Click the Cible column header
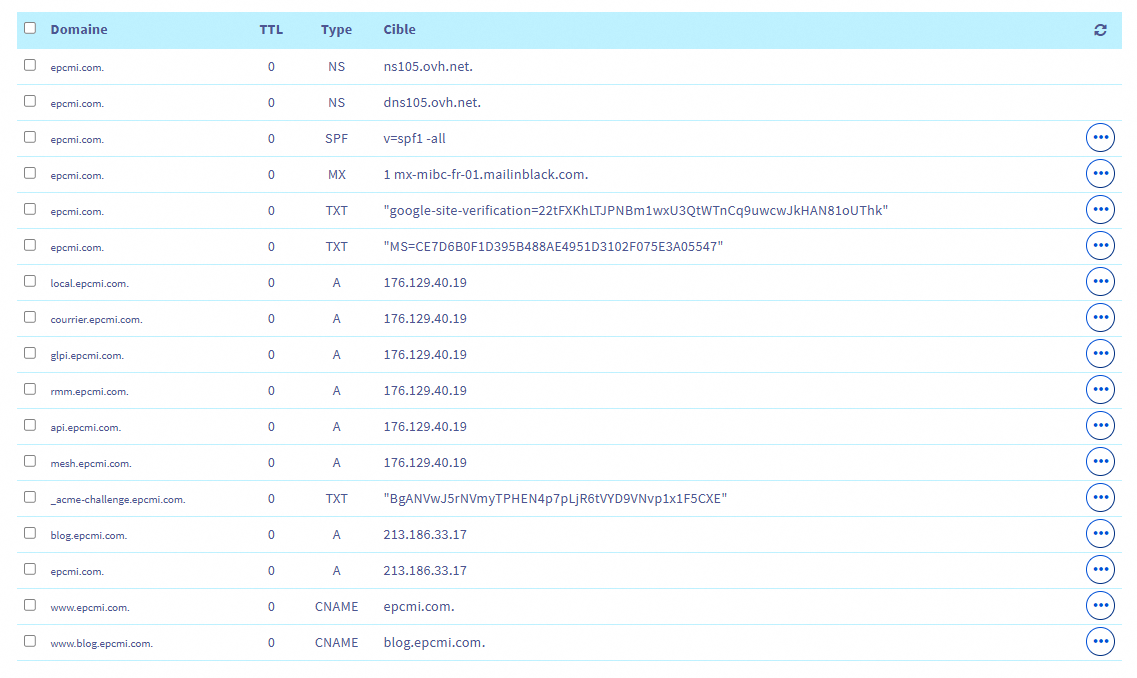Screen dimensions: 1137x678 399,30
